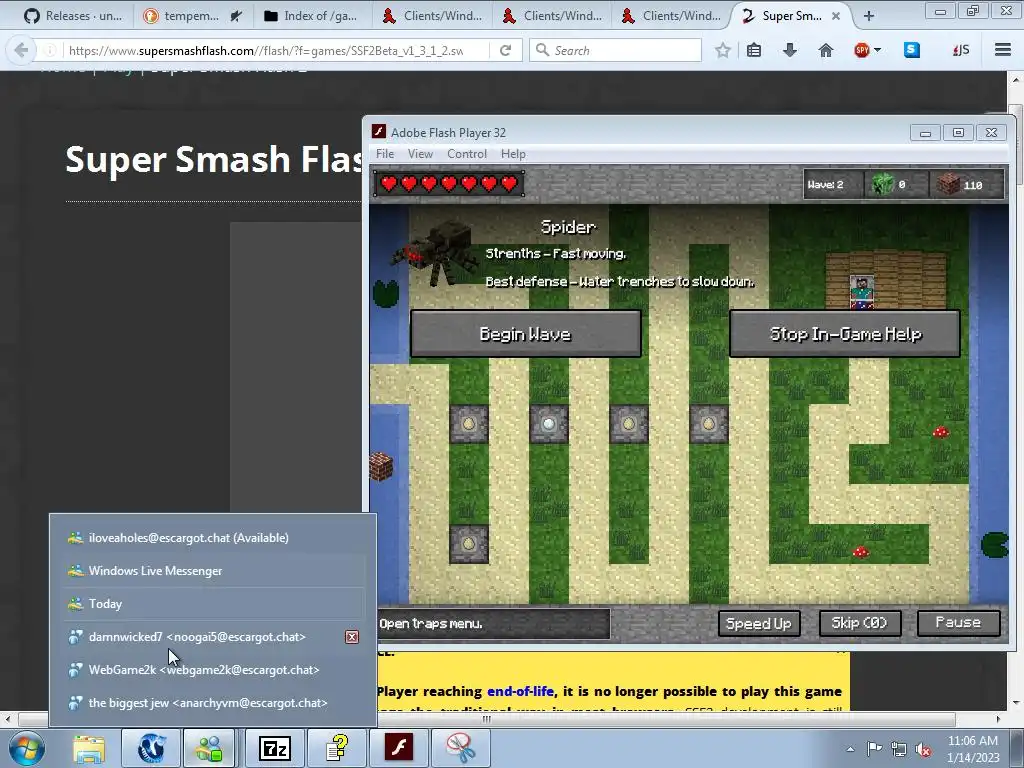This screenshot has width=1024, height=768.
Task: Open a new browser tab with plus
Action: click(868, 16)
